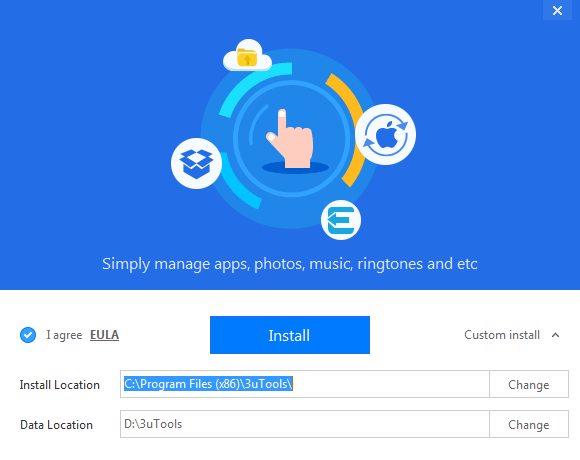Click the Install button
This screenshot has height=460, width=580.
(290, 335)
